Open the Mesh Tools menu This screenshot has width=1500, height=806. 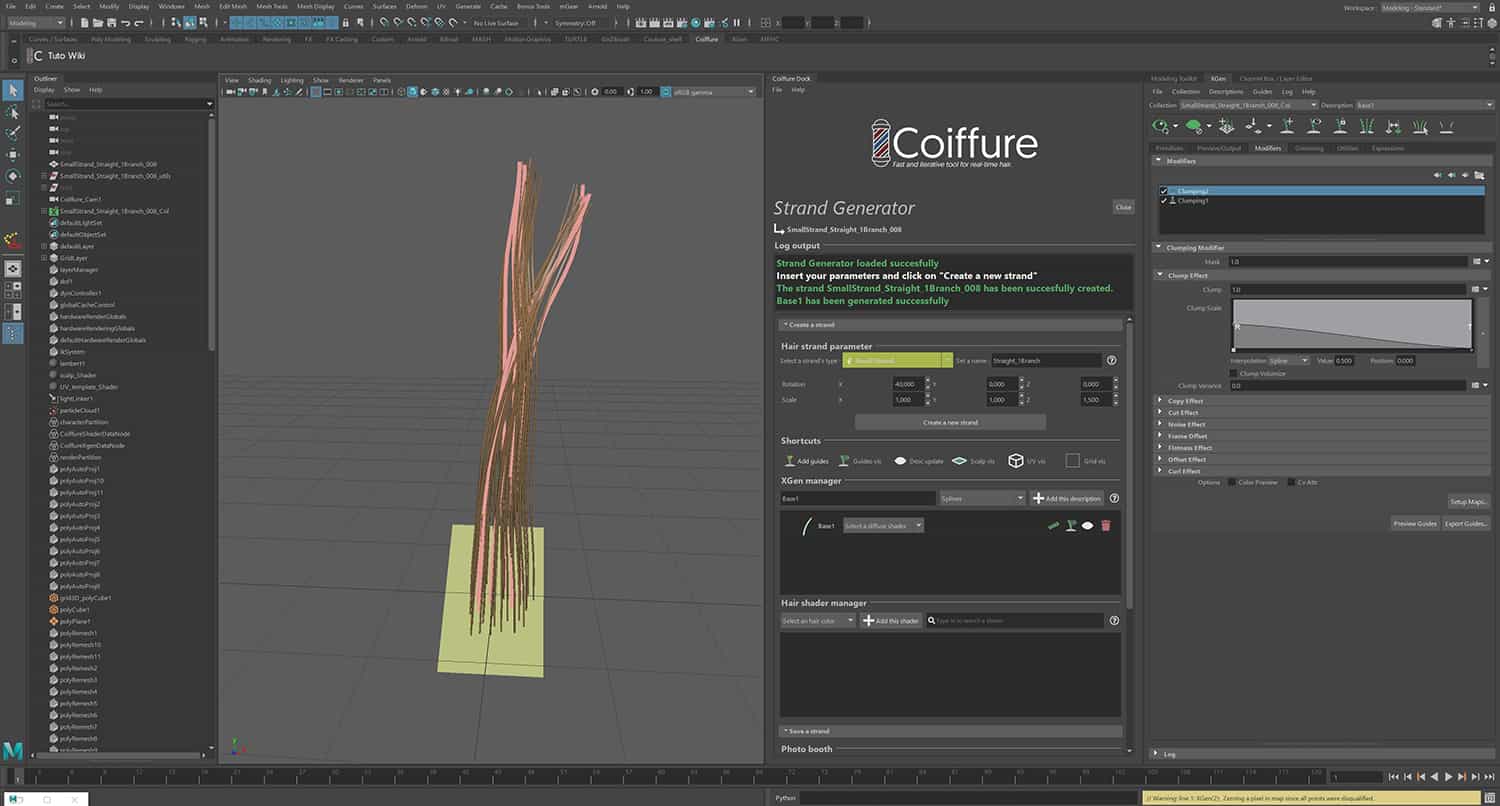271,6
